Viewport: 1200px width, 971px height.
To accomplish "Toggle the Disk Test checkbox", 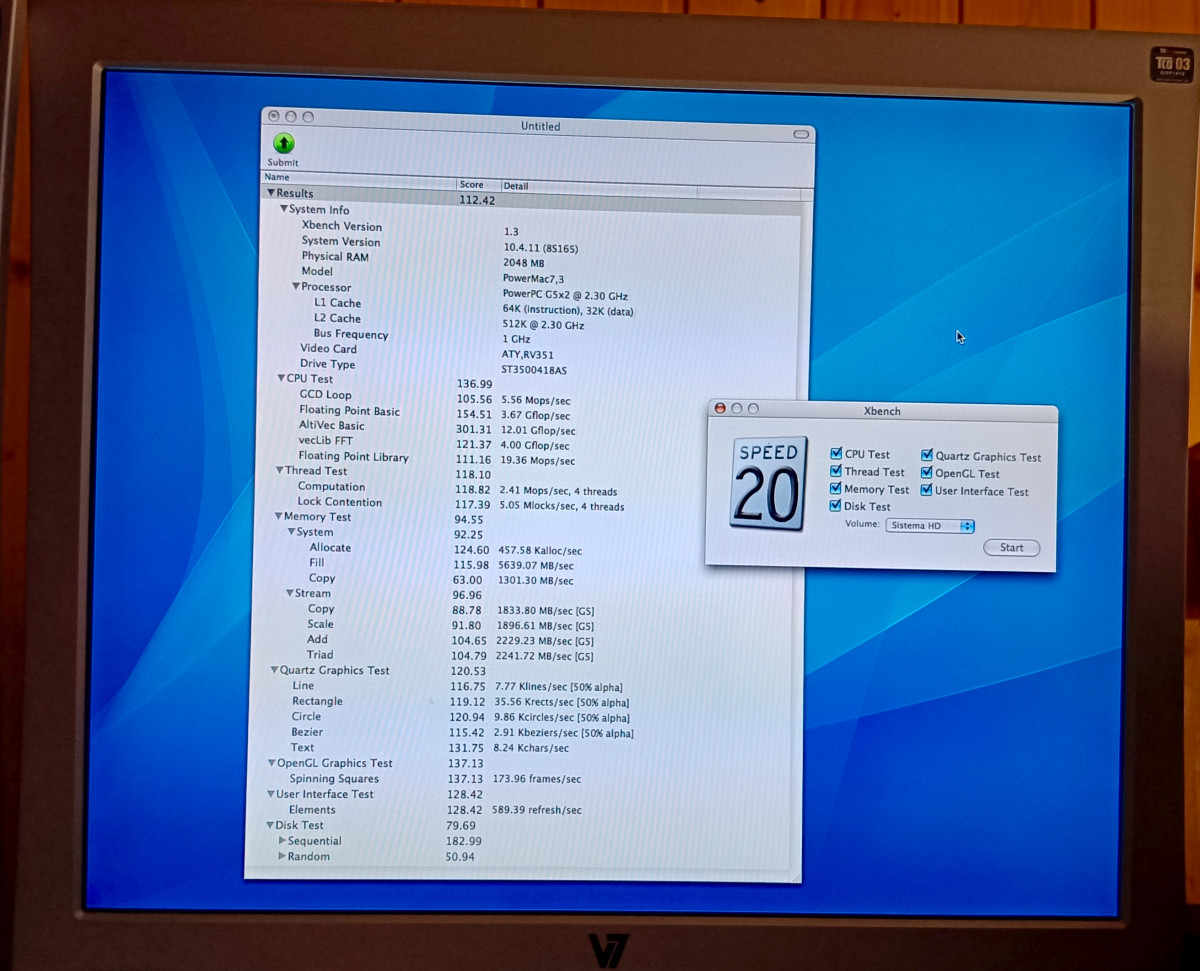I will pos(836,506).
